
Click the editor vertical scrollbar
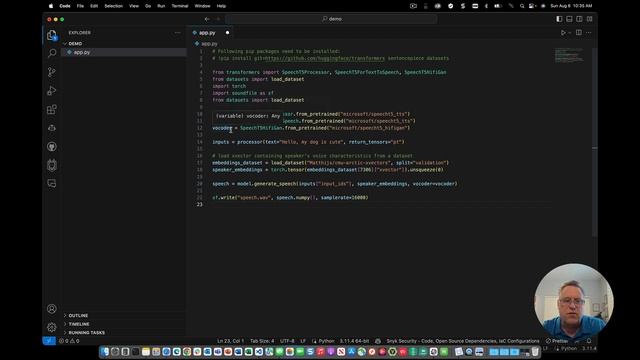tap(595, 141)
